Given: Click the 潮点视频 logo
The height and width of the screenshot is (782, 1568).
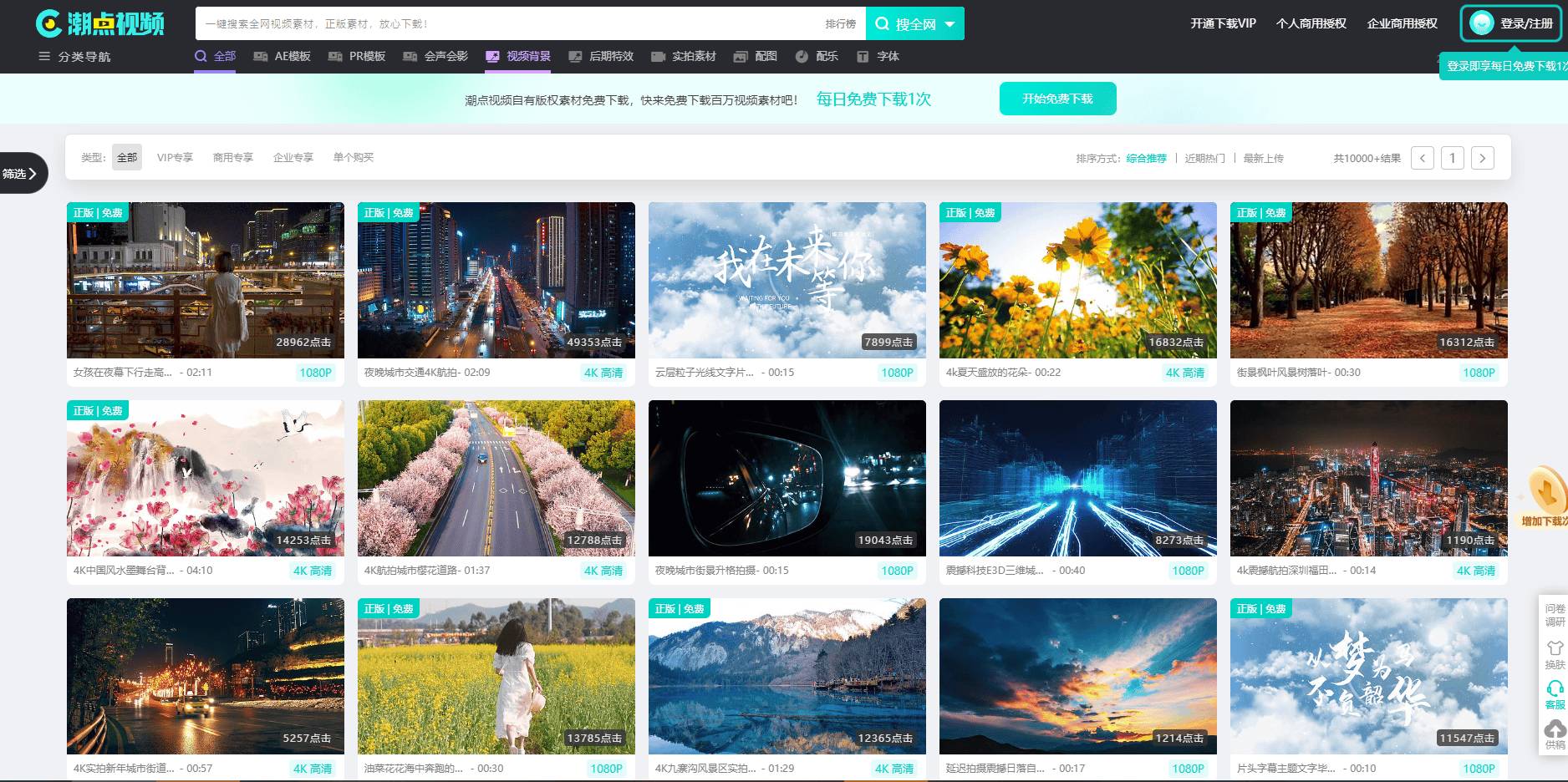Looking at the screenshot, I should pyautogui.click(x=100, y=23).
